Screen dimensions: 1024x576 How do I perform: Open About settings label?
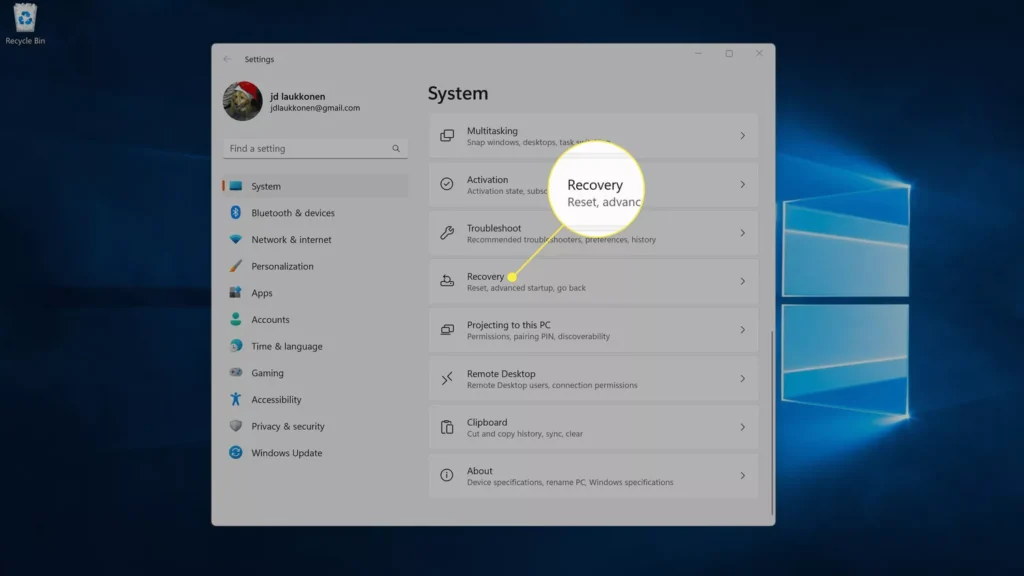click(x=479, y=471)
